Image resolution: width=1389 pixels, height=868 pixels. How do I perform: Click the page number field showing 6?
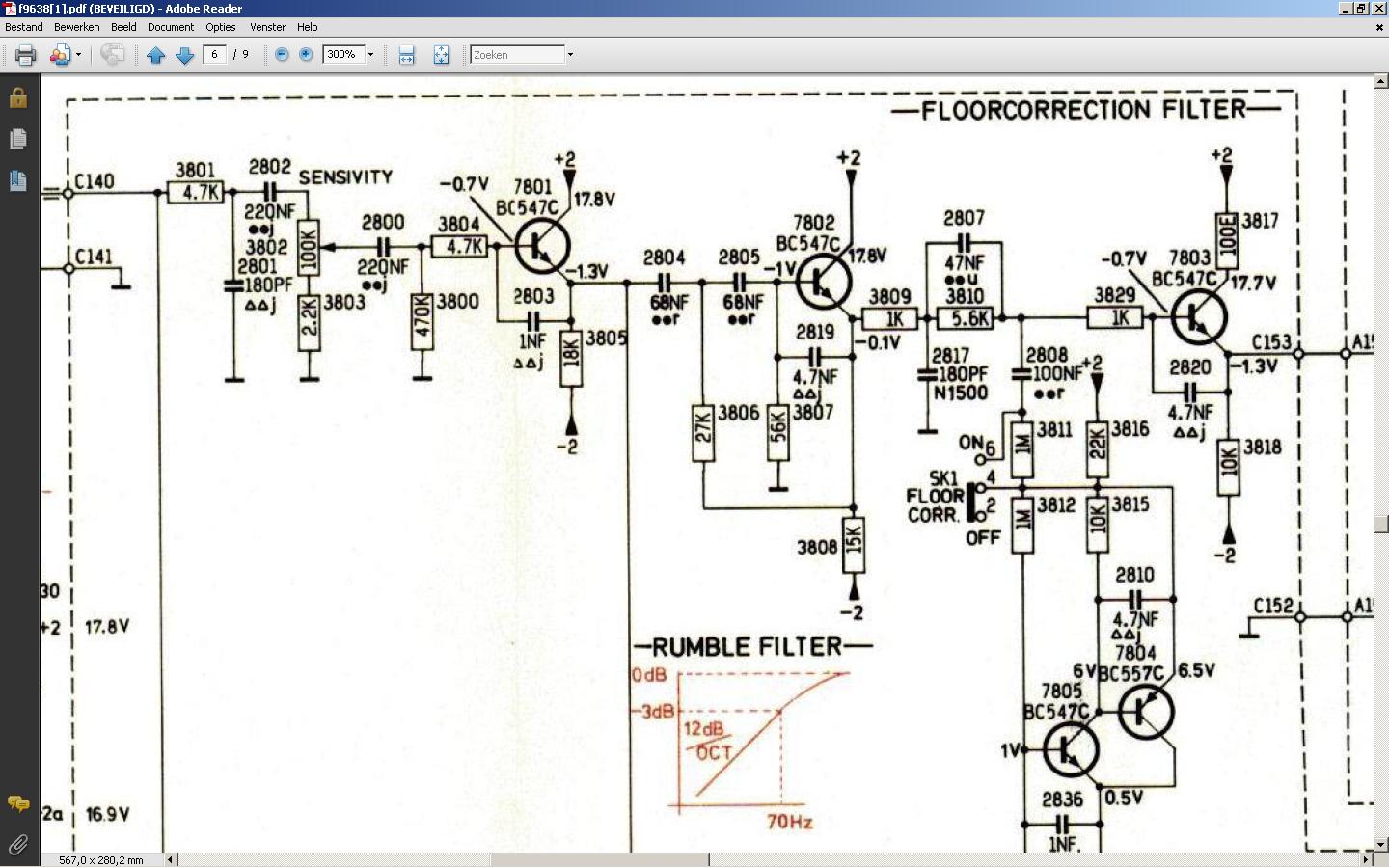click(214, 55)
